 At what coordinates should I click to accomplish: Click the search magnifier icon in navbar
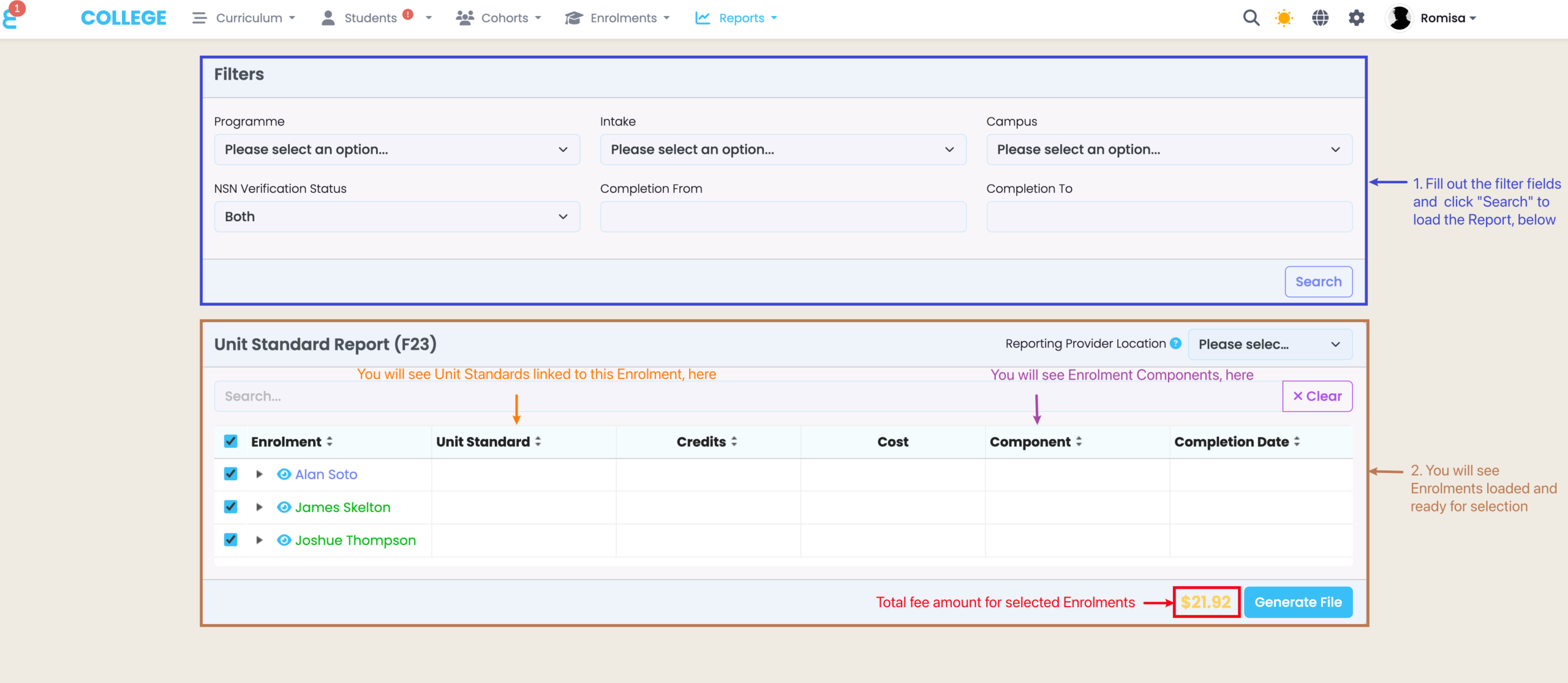pos(1251,18)
